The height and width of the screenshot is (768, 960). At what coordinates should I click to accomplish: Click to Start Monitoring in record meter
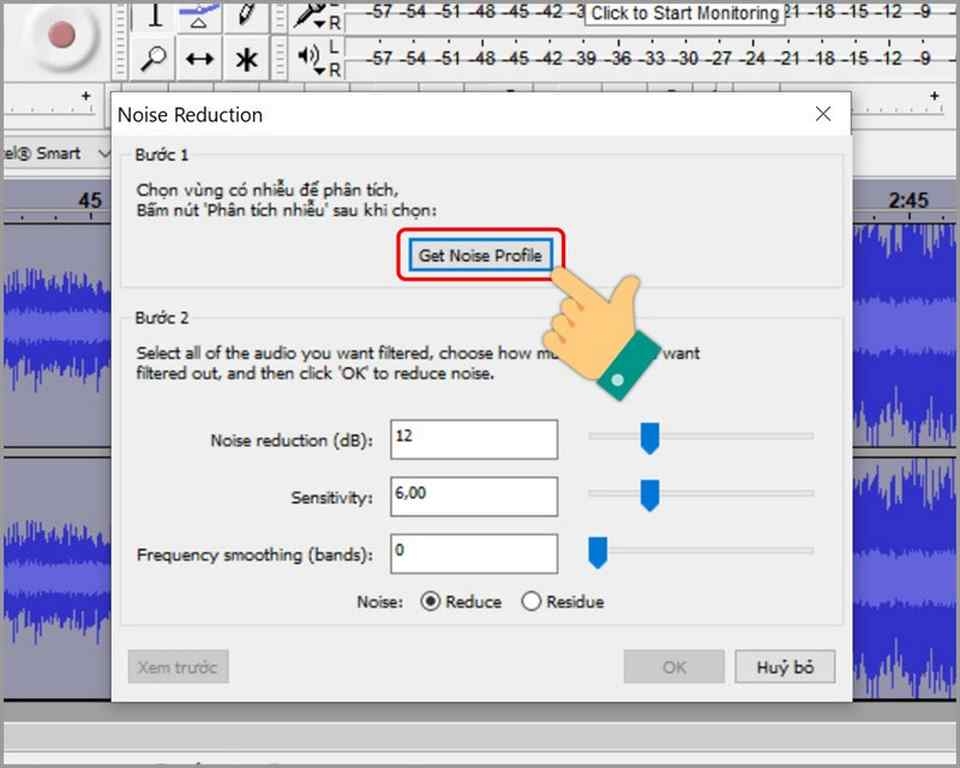(684, 13)
